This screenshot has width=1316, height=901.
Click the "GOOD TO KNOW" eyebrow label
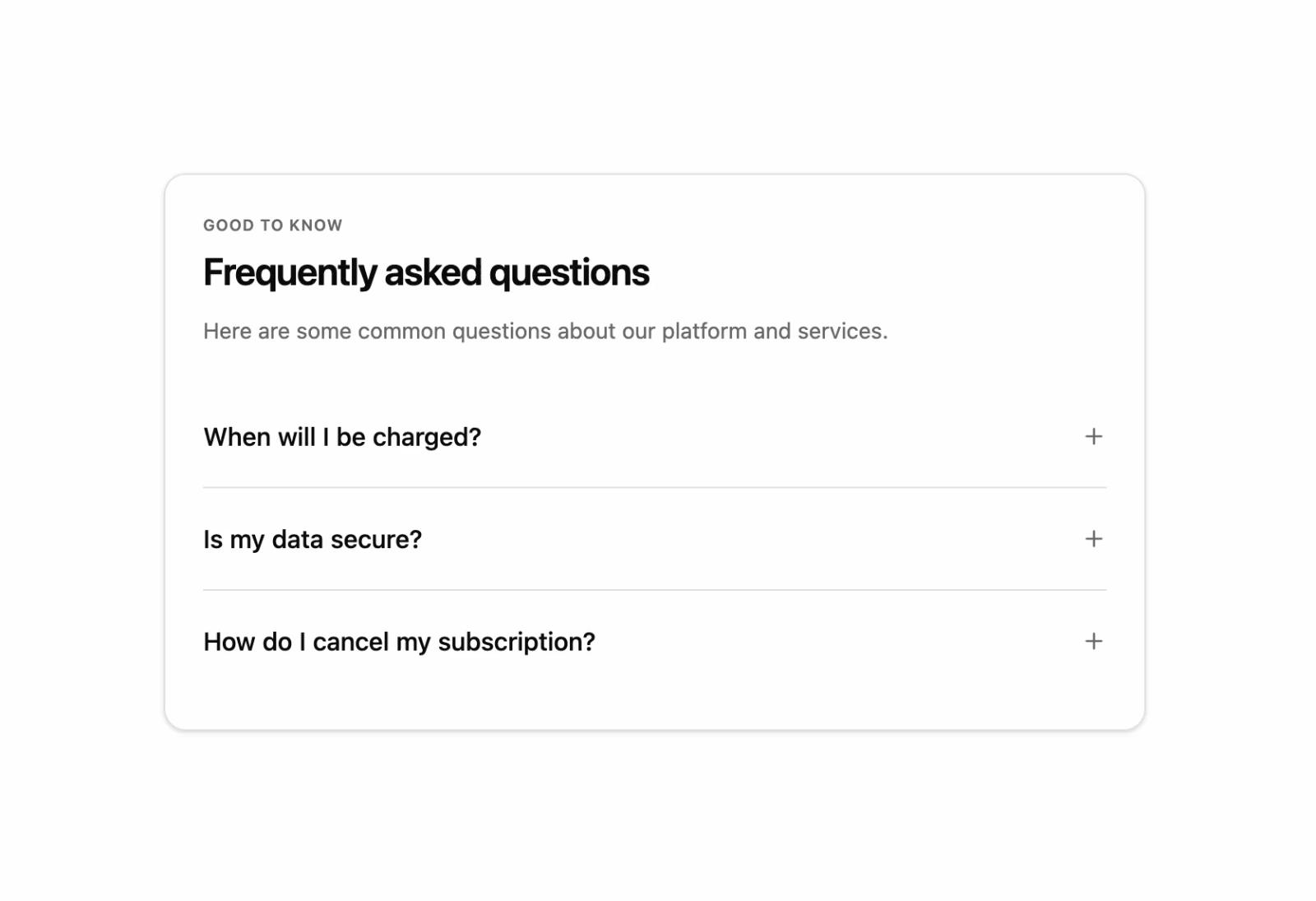(273, 225)
